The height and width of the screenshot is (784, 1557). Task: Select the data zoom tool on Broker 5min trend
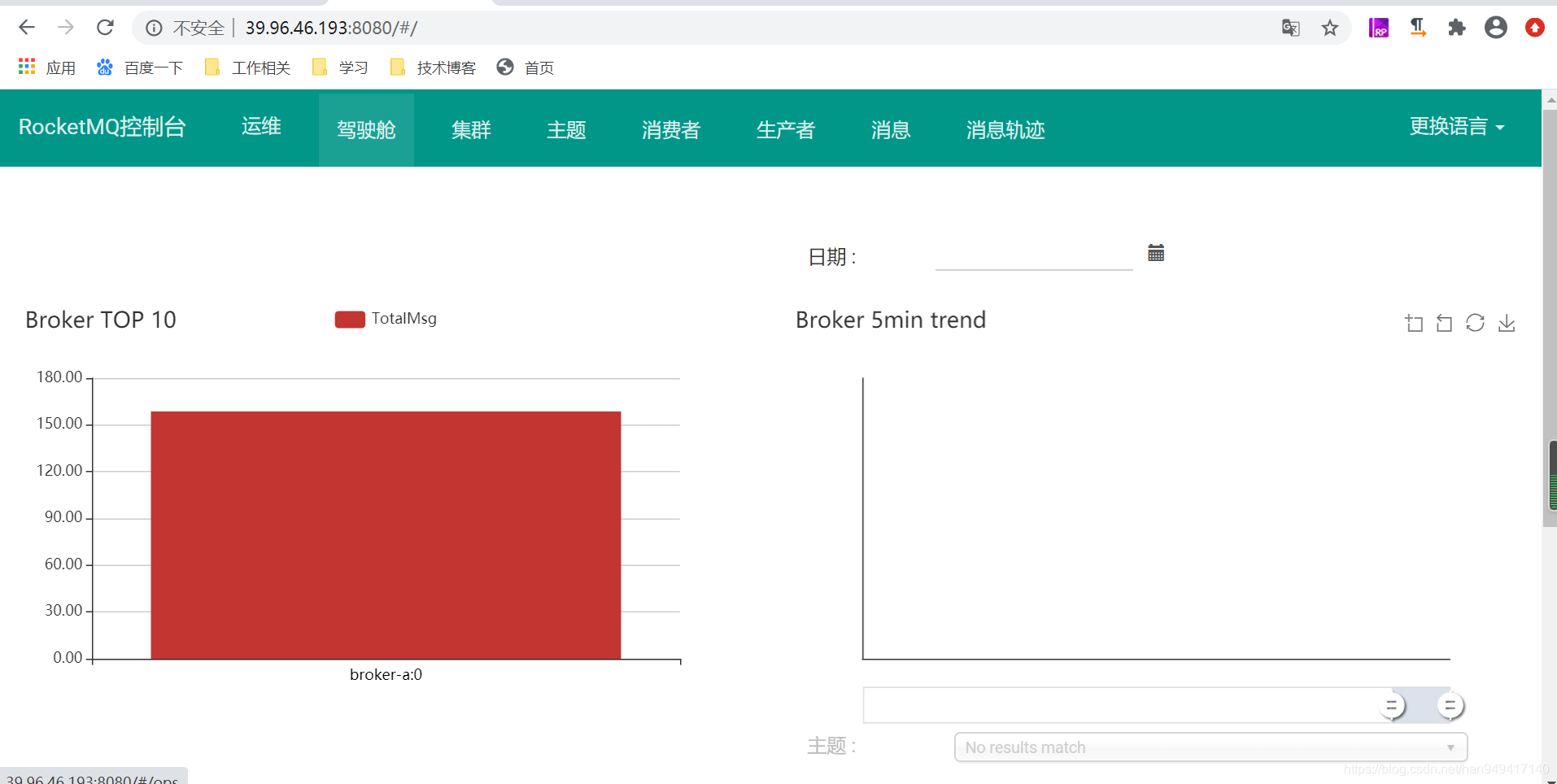[x=1415, y=323]
